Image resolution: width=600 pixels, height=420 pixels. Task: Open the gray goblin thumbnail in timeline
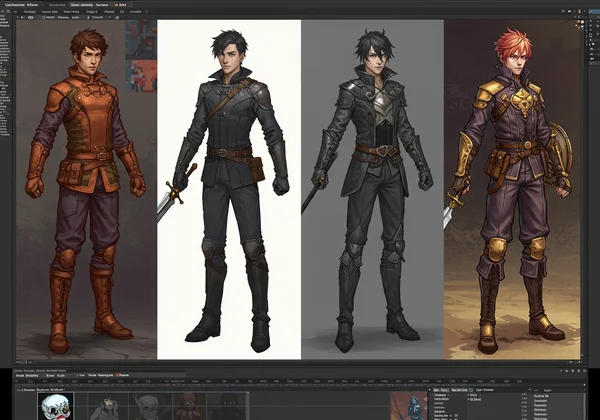(x=150, y=407)
